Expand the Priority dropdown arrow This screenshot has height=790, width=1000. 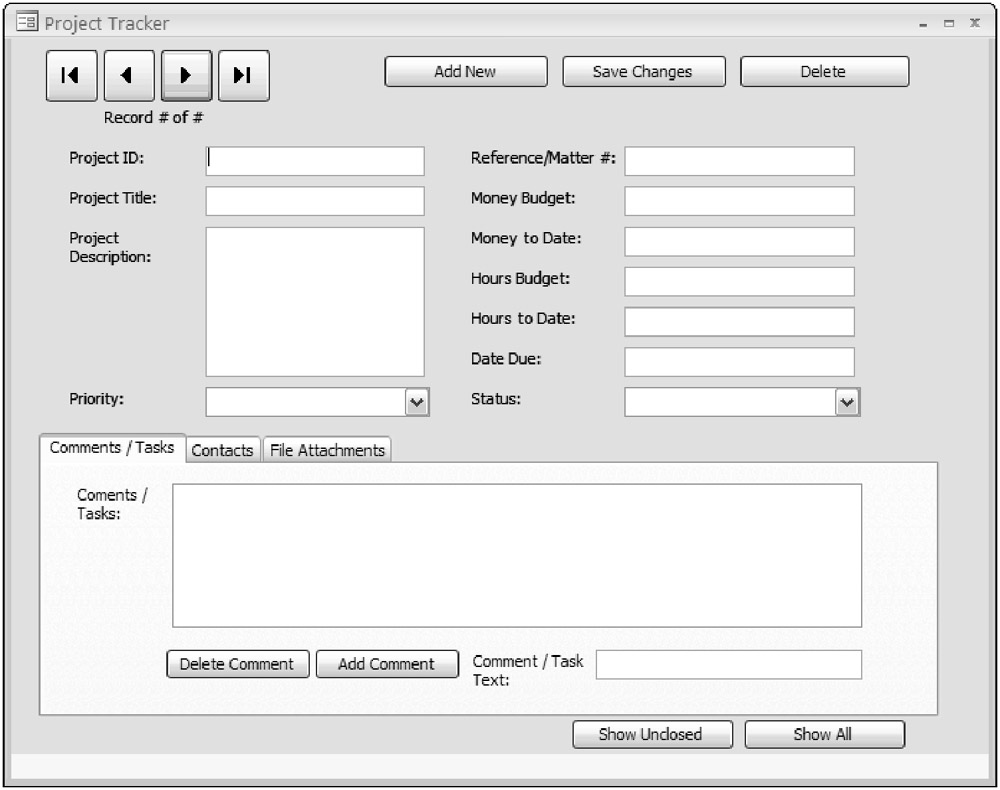click(x=417, y=402)
